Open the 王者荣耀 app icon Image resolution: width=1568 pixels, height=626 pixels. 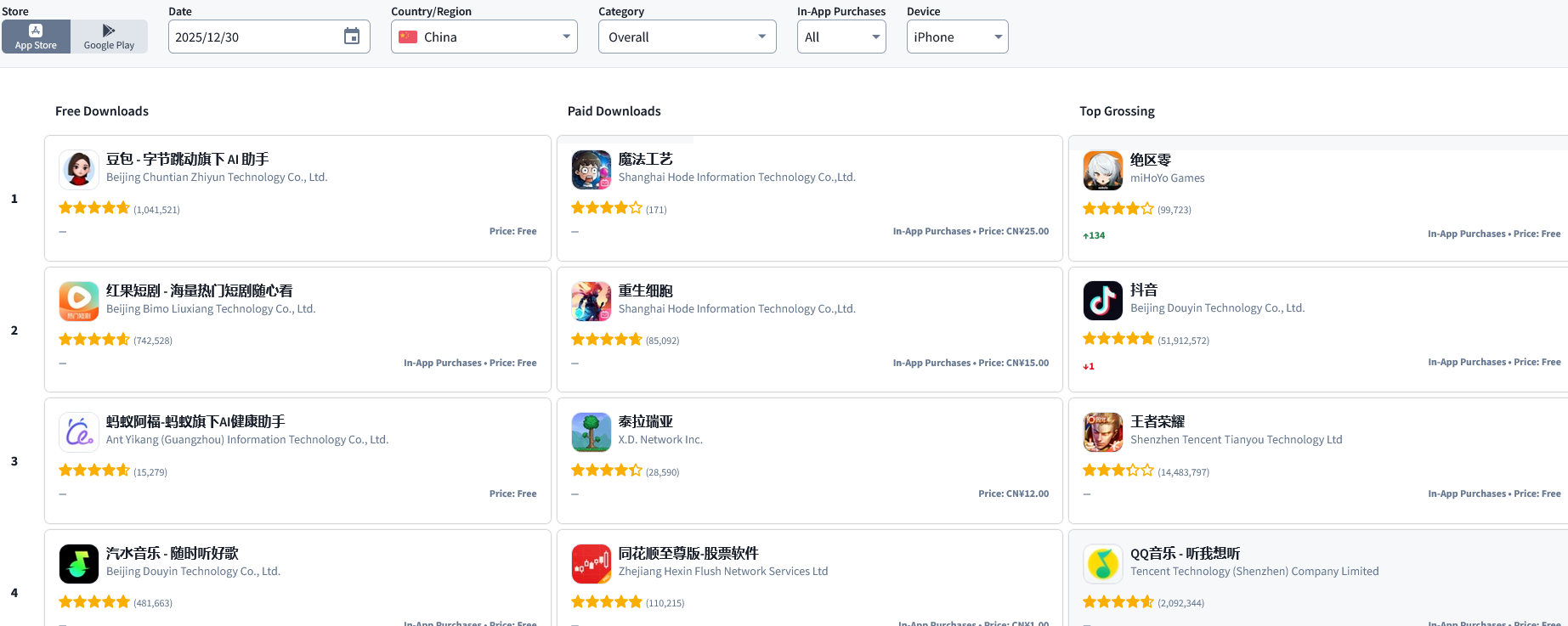pyautogui.click(x=1103, y=432)
